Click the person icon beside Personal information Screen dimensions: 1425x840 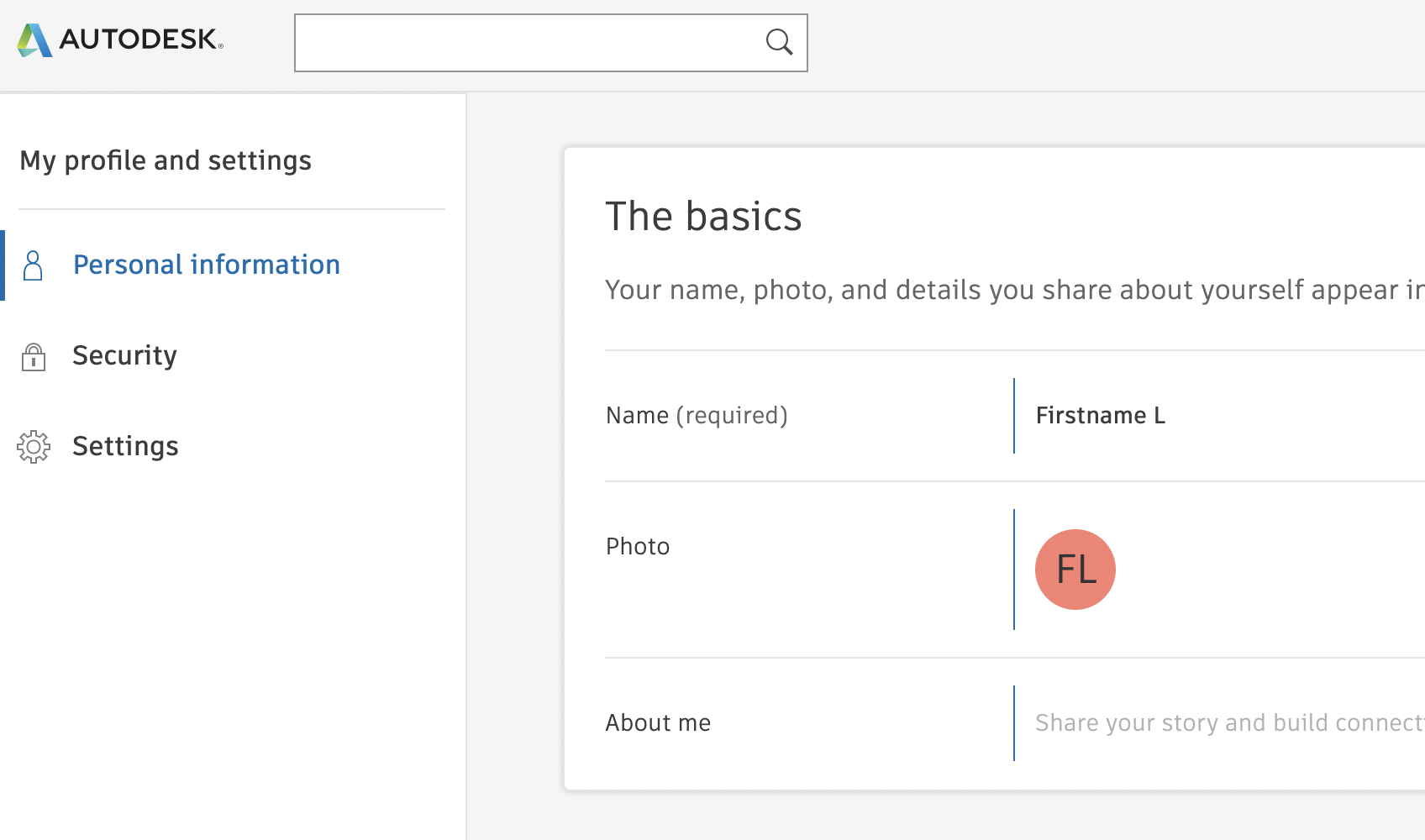(x=33, y=265)
